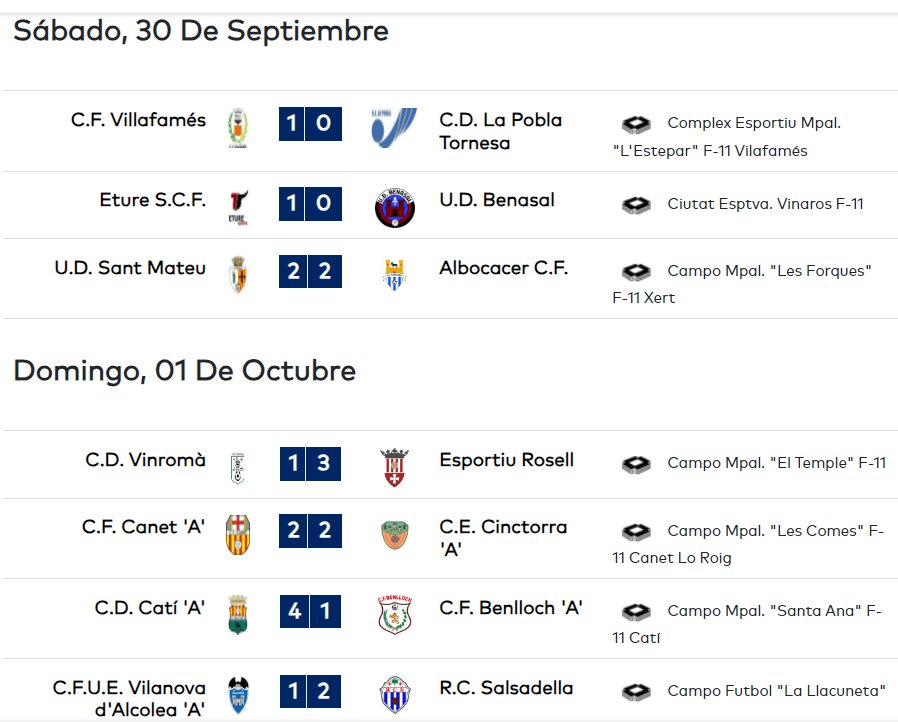The image size is (898, 722).
Task: Select the Albocacer C.F. crest
Action: 395,275
